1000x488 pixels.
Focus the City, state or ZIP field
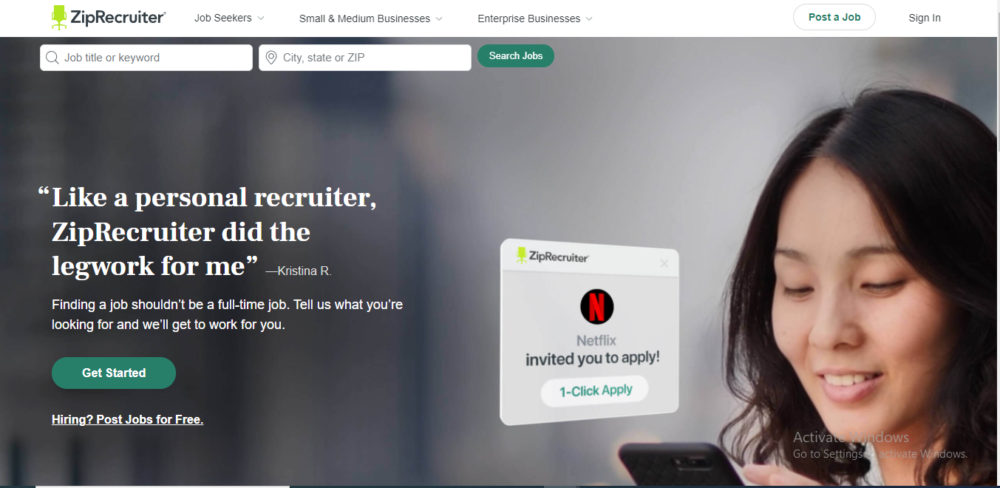coord(365,57)
